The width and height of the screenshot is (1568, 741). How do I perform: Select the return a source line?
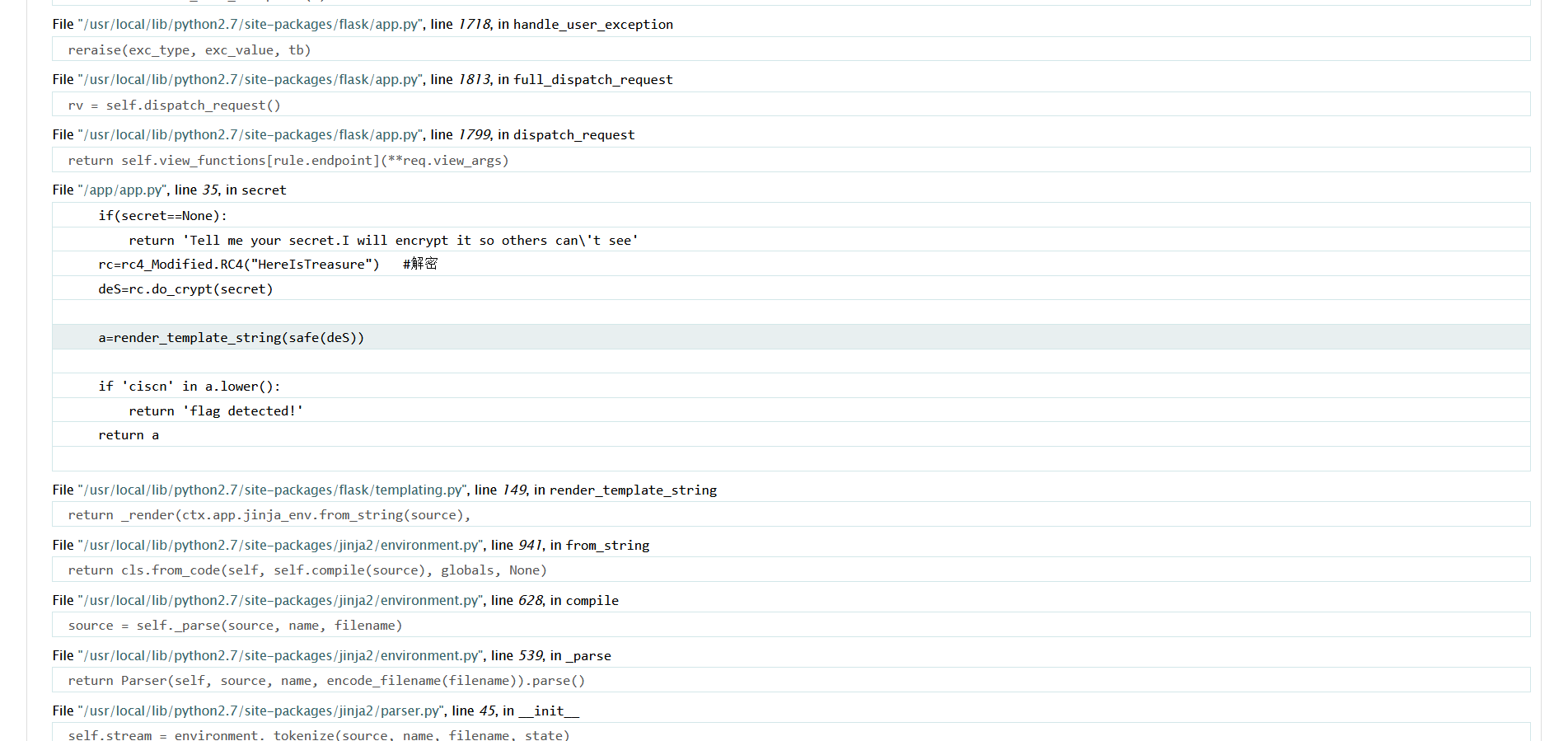pyautogui.click(x=791, y=434)
